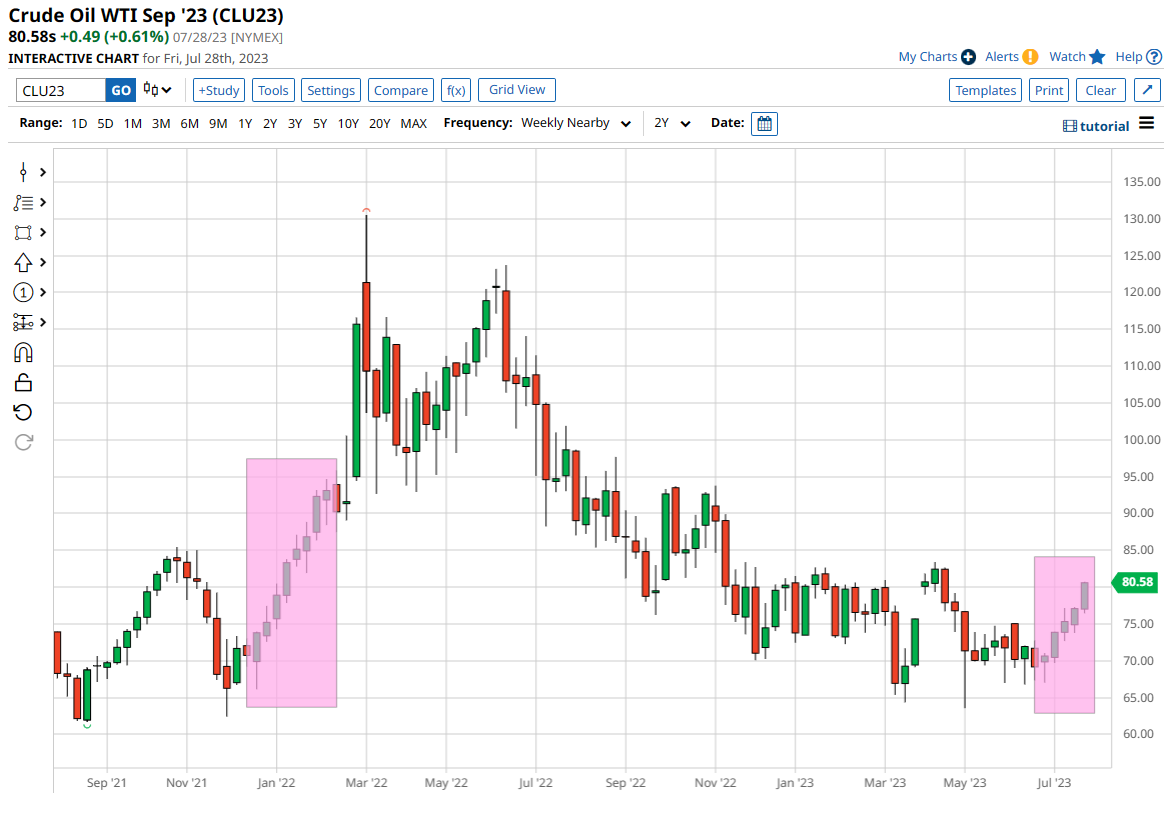Viewport: 1173px width, 819px height.
Task: Select the 1D range
Action: coord(79,123)
